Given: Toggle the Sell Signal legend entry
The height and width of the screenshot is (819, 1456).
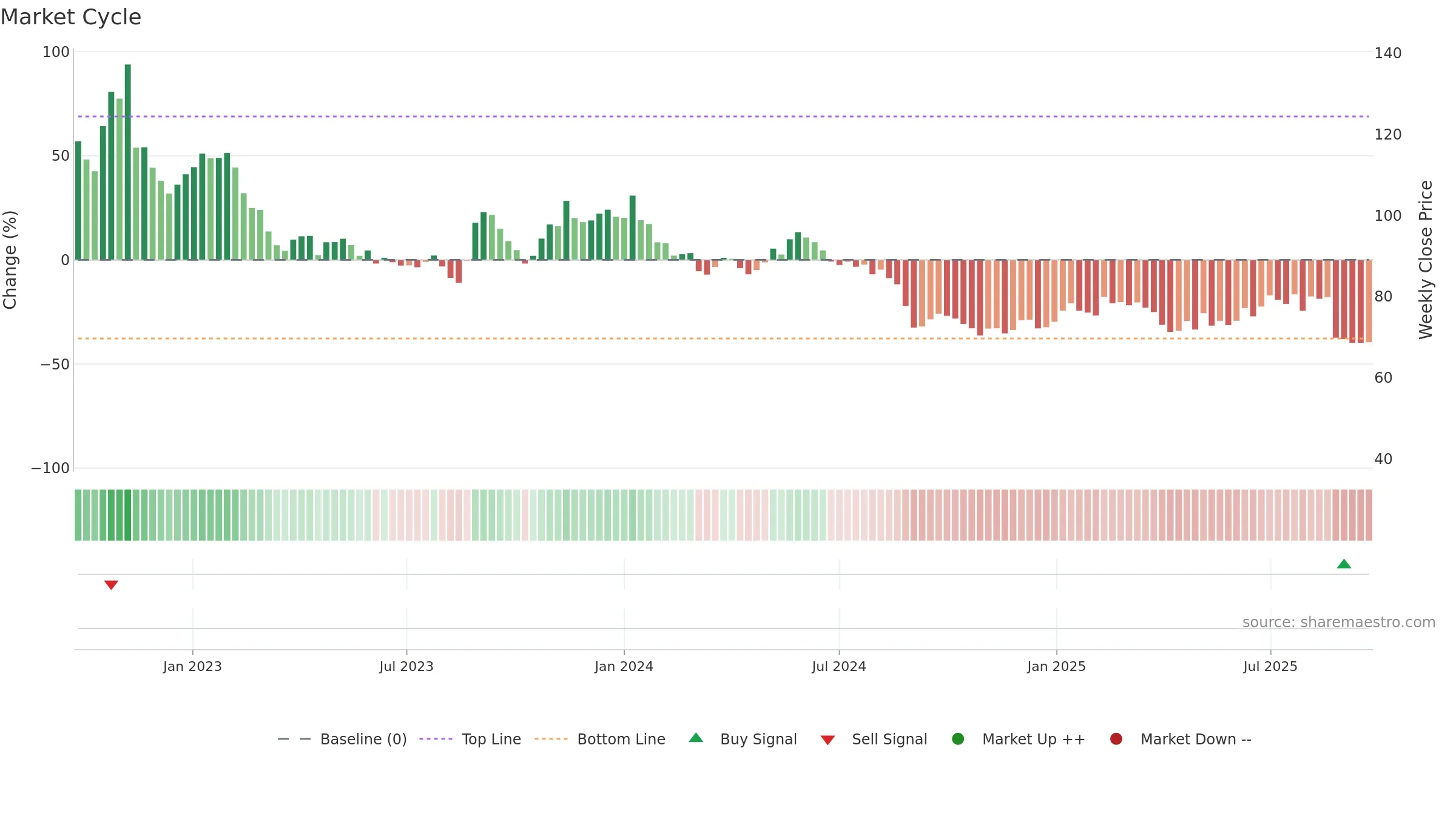Looking at the screenshot, I should pos(874,740).
